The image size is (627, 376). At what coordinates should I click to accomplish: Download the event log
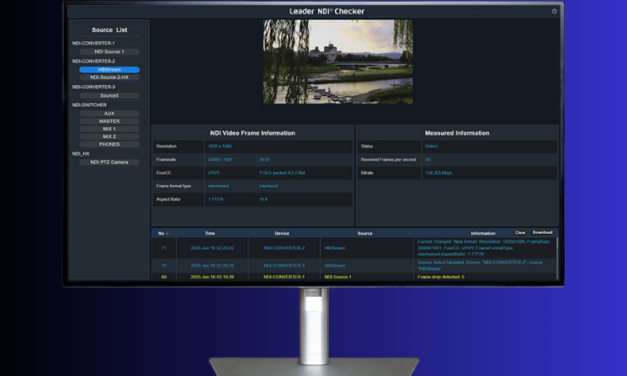[x=542, y=232]
